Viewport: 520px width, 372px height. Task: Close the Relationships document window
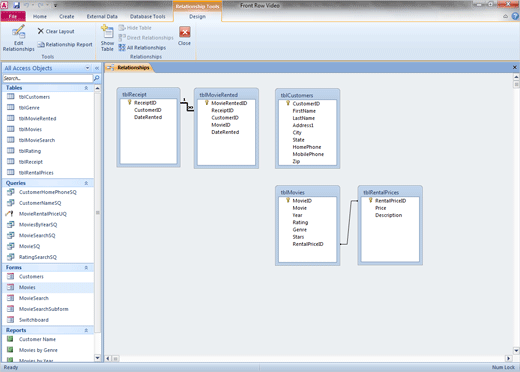click(x=515, y=67)
